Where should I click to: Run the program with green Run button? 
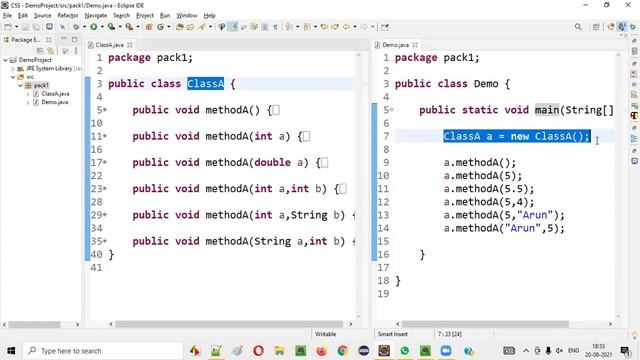pos(93,27)
